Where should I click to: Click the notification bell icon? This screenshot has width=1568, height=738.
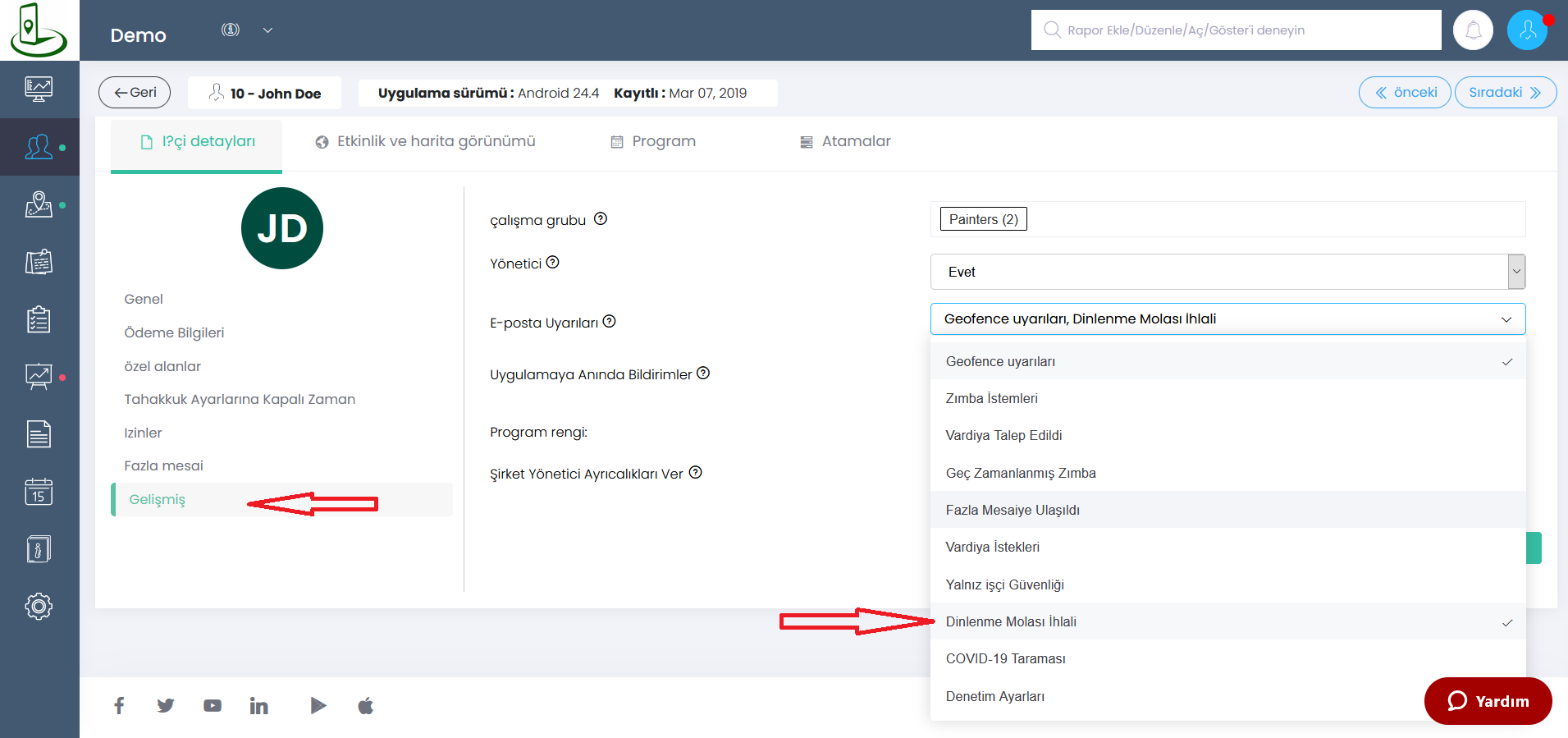(1473, 30)
